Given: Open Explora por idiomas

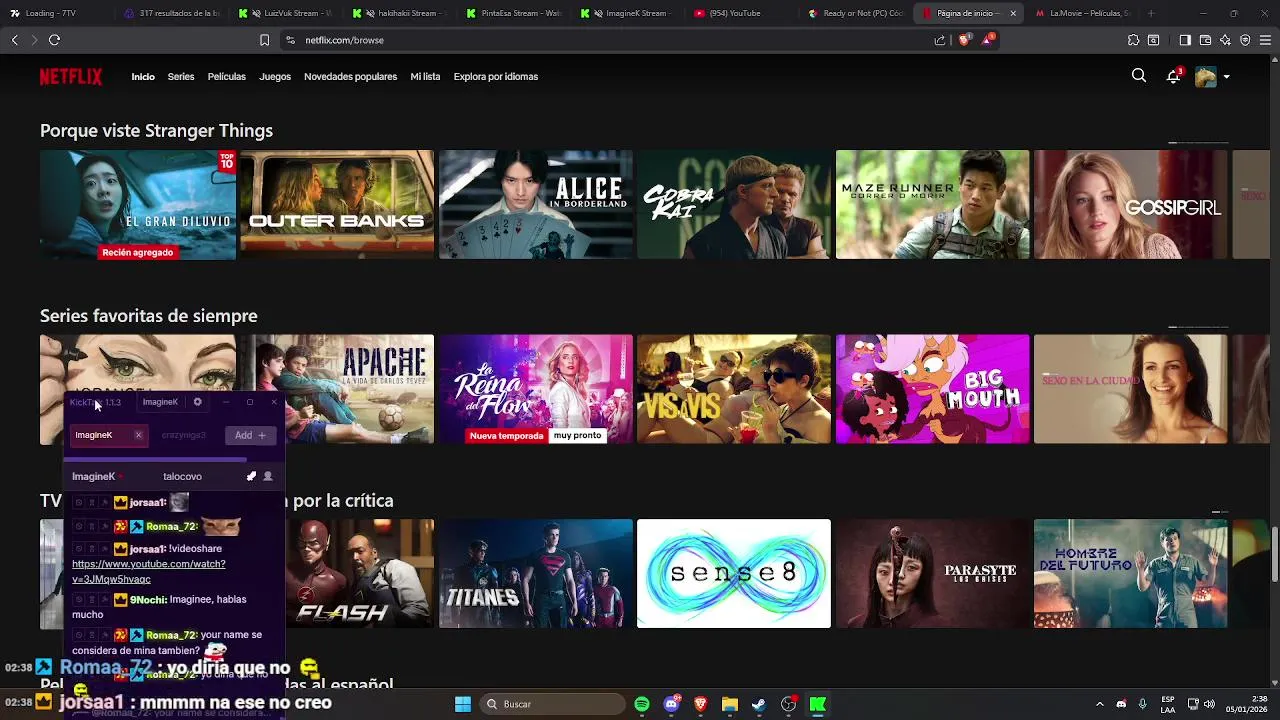Looking at the screenshot, I should click(x=496, y=77).
